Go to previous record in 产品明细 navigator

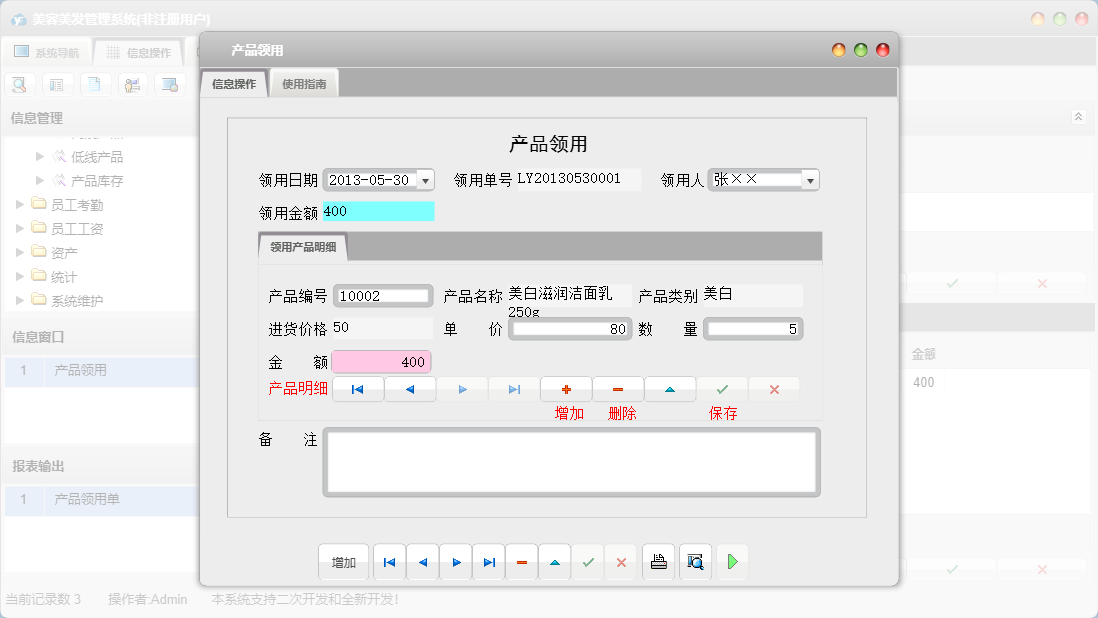409,389
